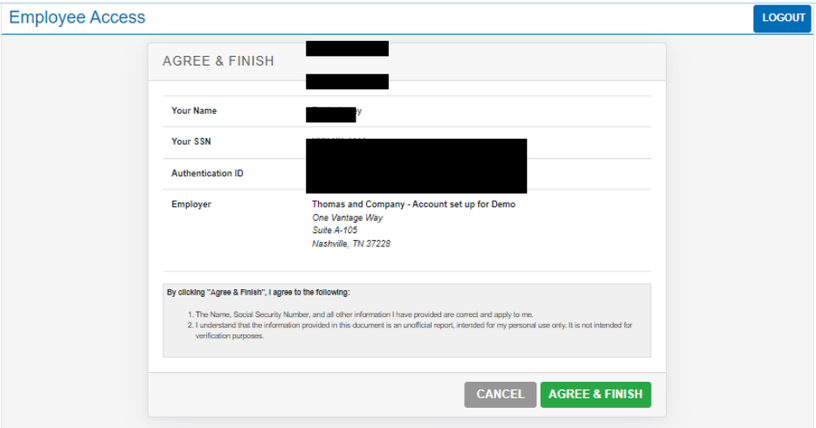Click the Employer label
The image size is (816, 428).
[x=191, y=204]
